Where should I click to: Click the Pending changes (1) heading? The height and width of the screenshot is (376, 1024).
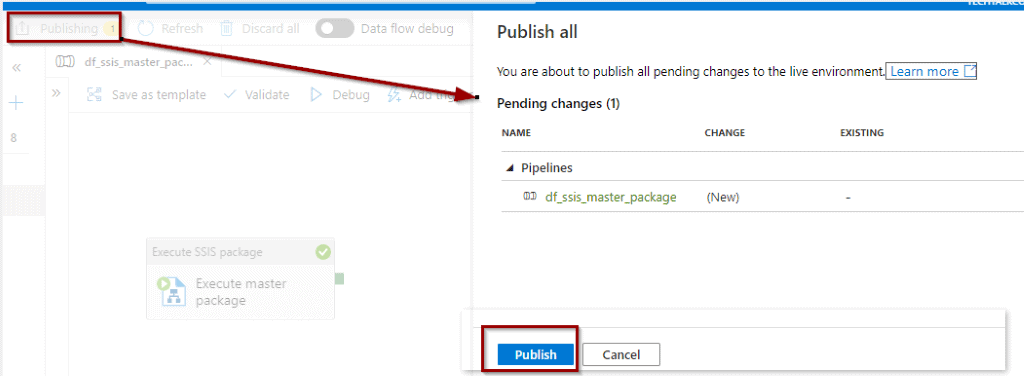tap(558, 104)
